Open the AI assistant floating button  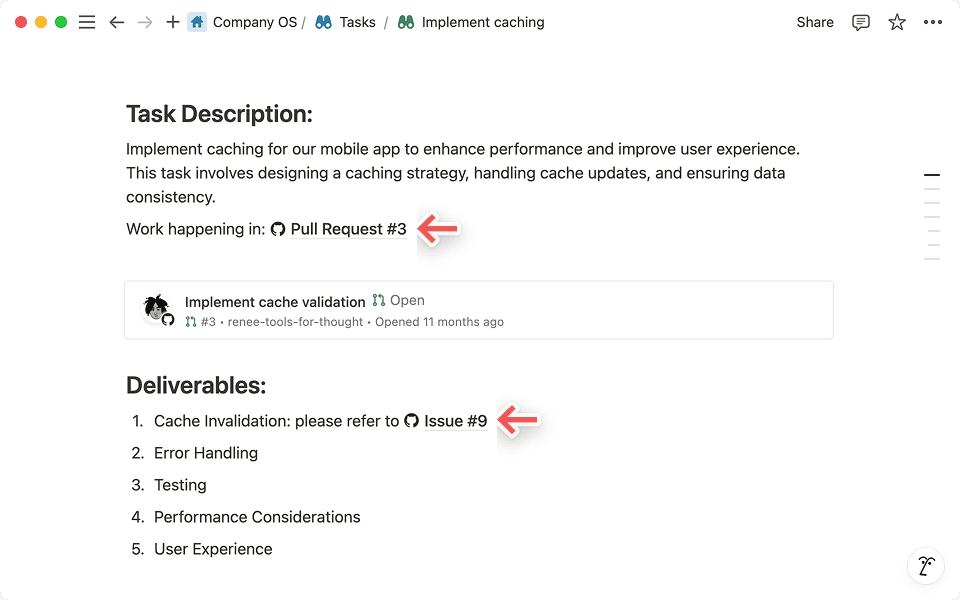925,565
